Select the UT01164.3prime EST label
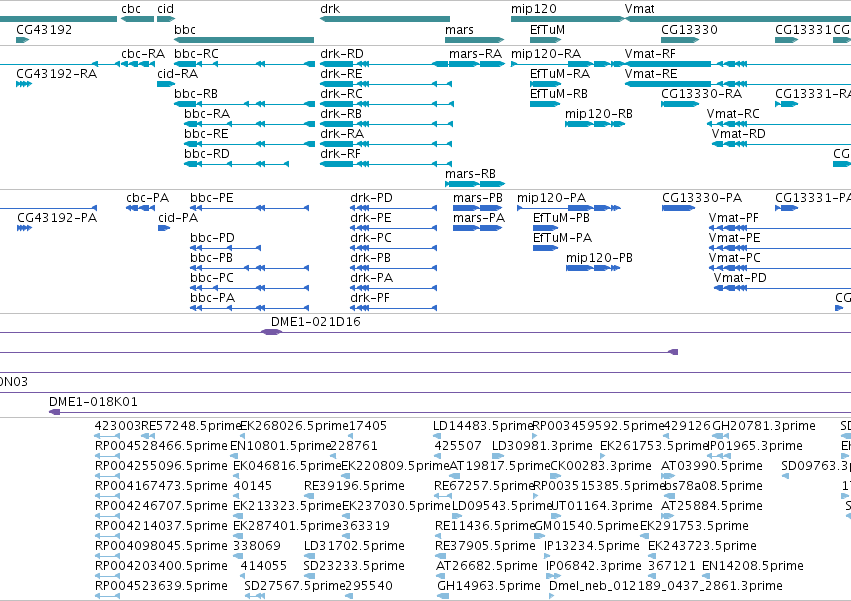The width and height of the screenshot is (851, 601). (x=602, y=506)
